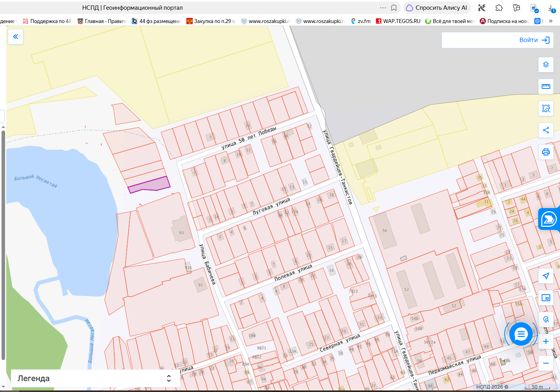The width and height of the screenshot is (560, 392).
Task: Toggle the overview mini-map icon
Action: [546, 298]
